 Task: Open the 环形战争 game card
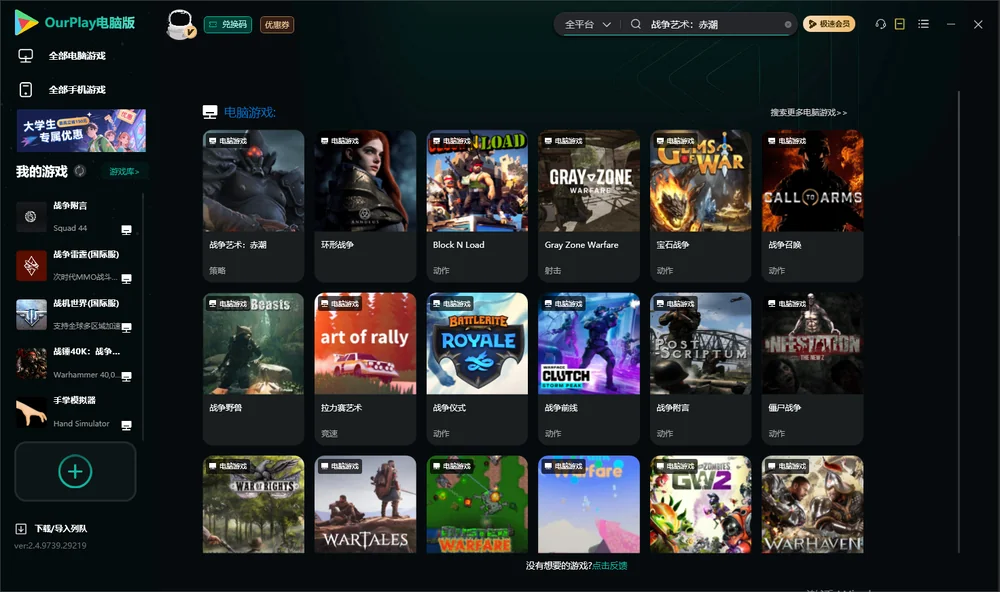pos(365,205)
